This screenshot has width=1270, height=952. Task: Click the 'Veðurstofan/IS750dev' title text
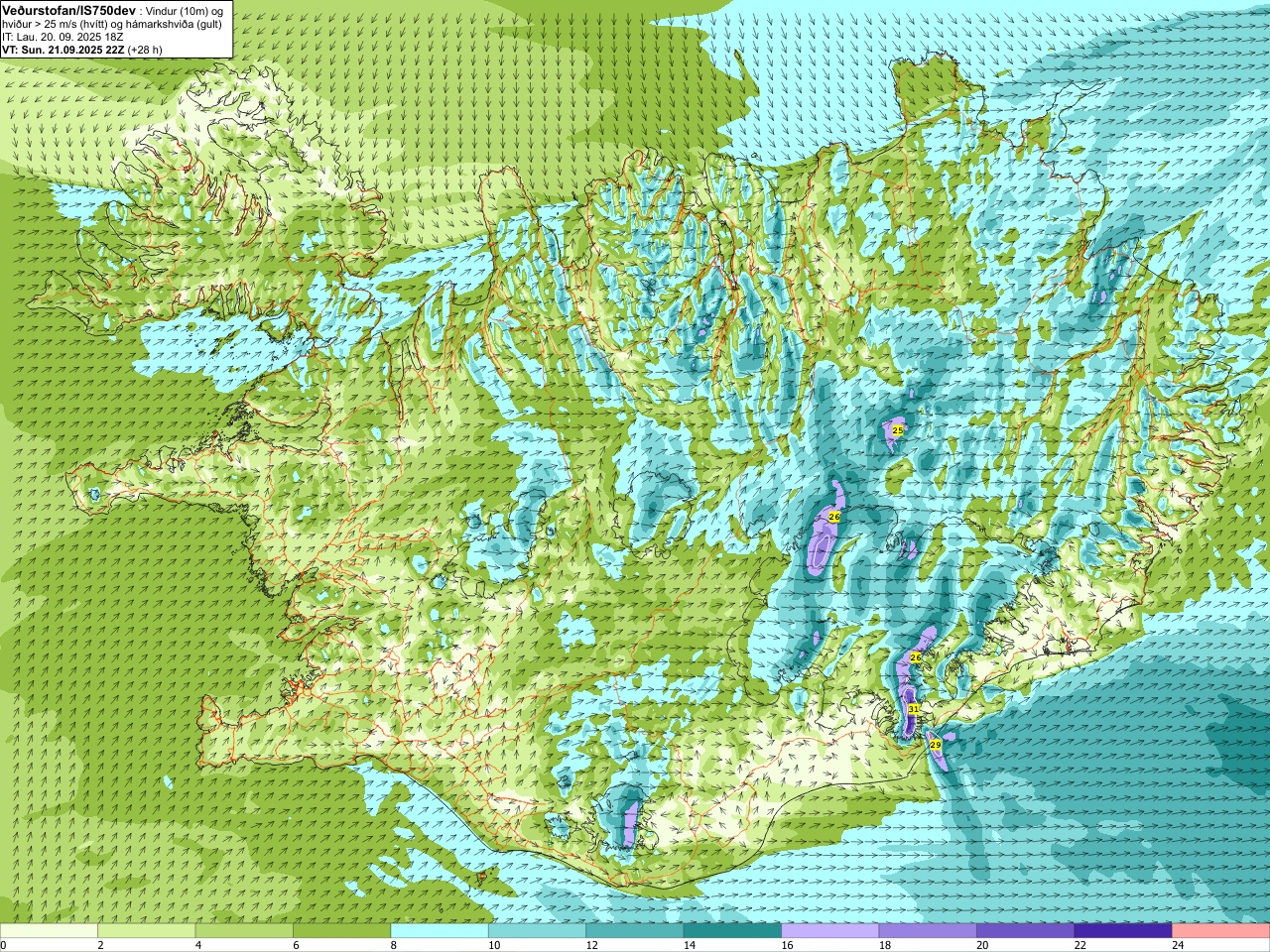pyautogui.click(x=68, y=9)
